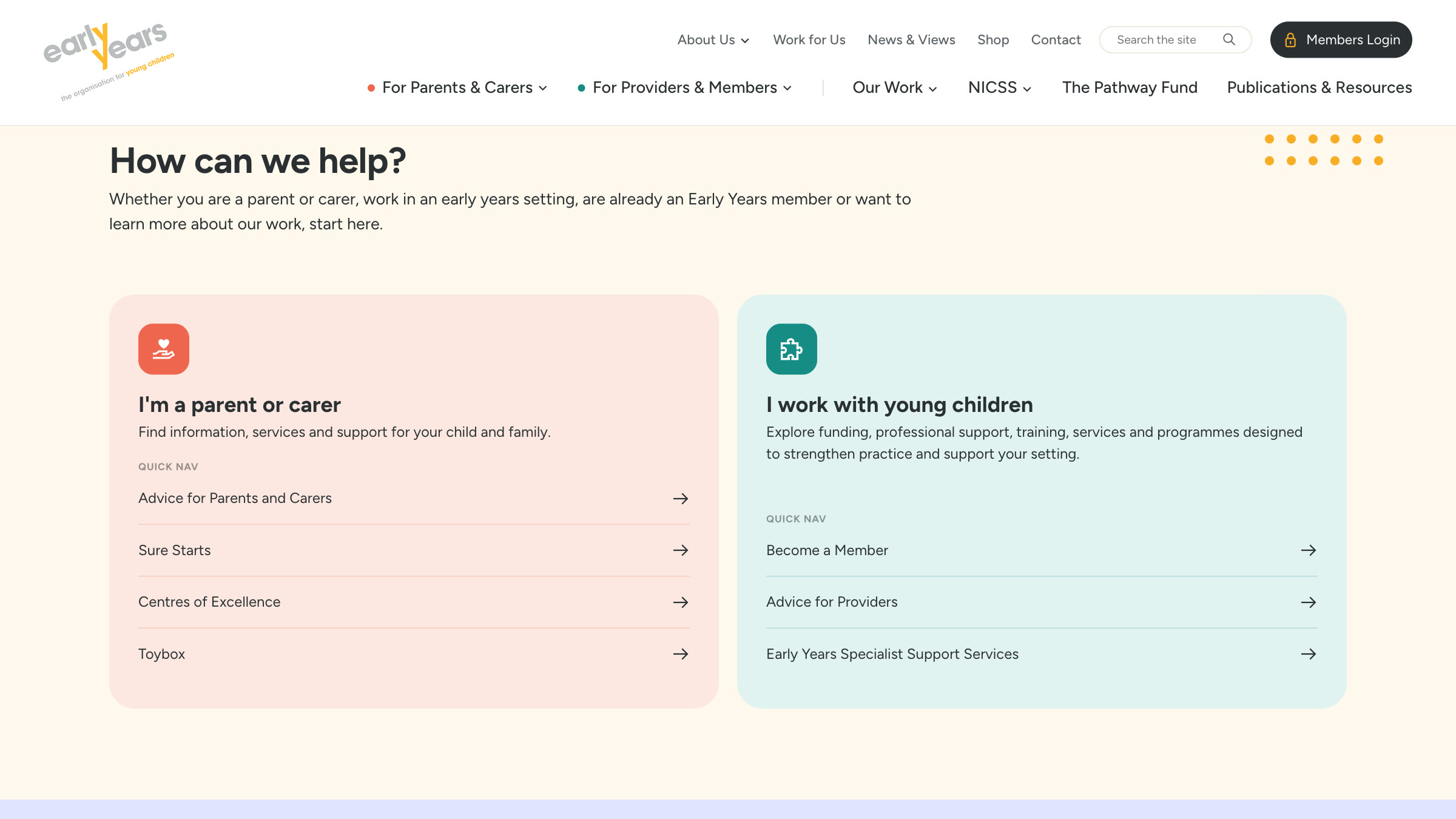The image size is (1456, 819).
Task: Click arrow beside Become a Member
Action: click(x=1309, y=550)
